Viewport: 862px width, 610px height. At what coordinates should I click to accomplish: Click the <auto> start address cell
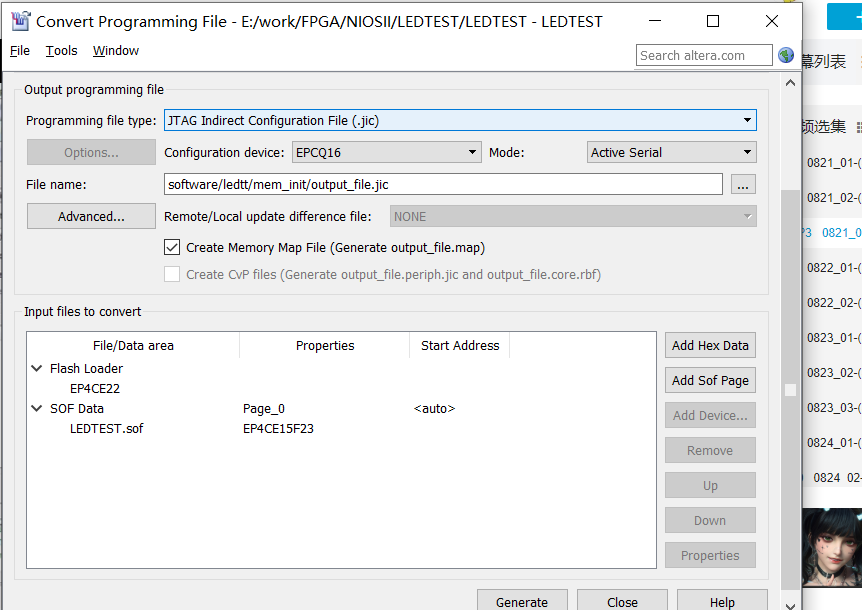[x=434, y=408]
